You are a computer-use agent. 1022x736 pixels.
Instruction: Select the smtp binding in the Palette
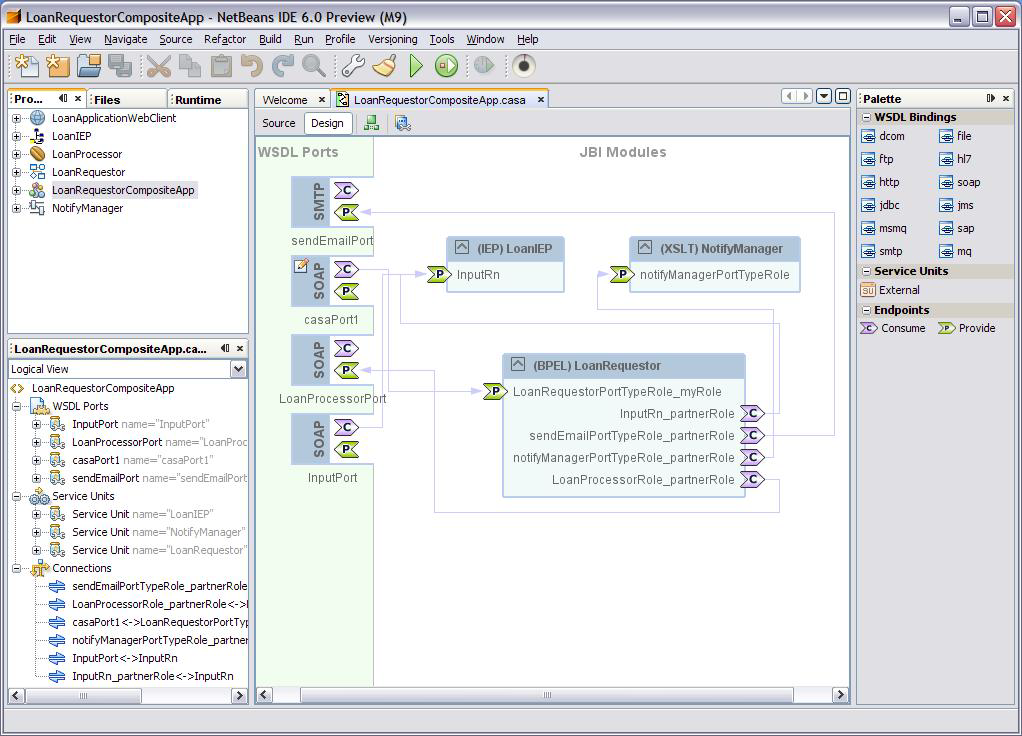tap(882, 252)
